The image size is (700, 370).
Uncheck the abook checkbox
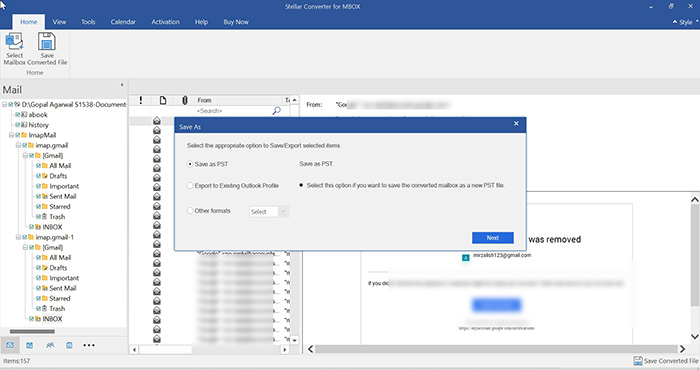(x=17, y=115)
